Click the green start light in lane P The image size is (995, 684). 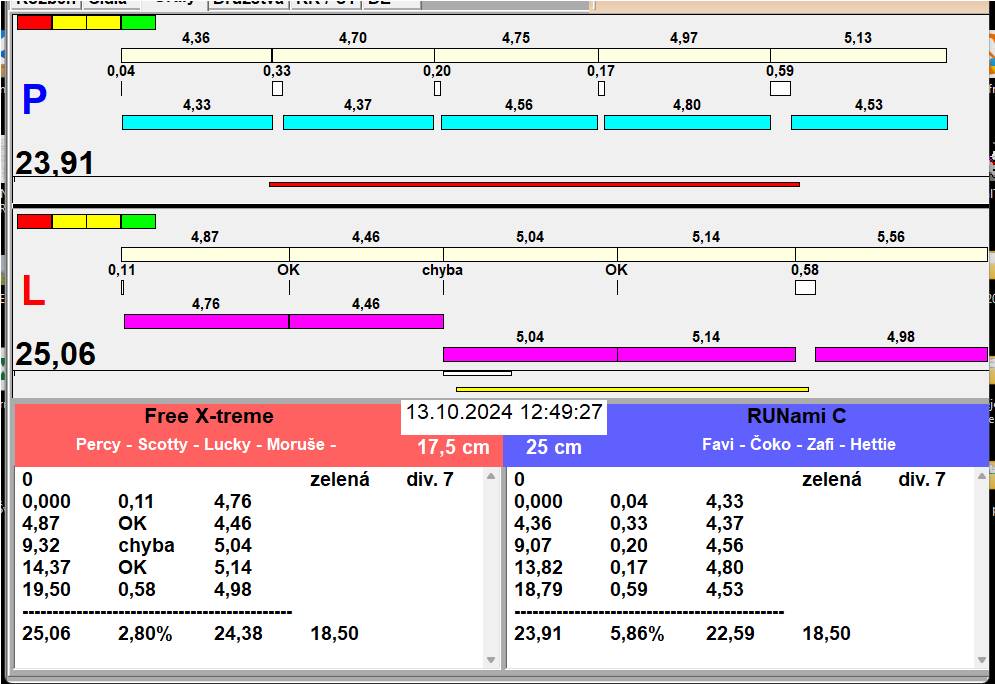coord(138,23)
